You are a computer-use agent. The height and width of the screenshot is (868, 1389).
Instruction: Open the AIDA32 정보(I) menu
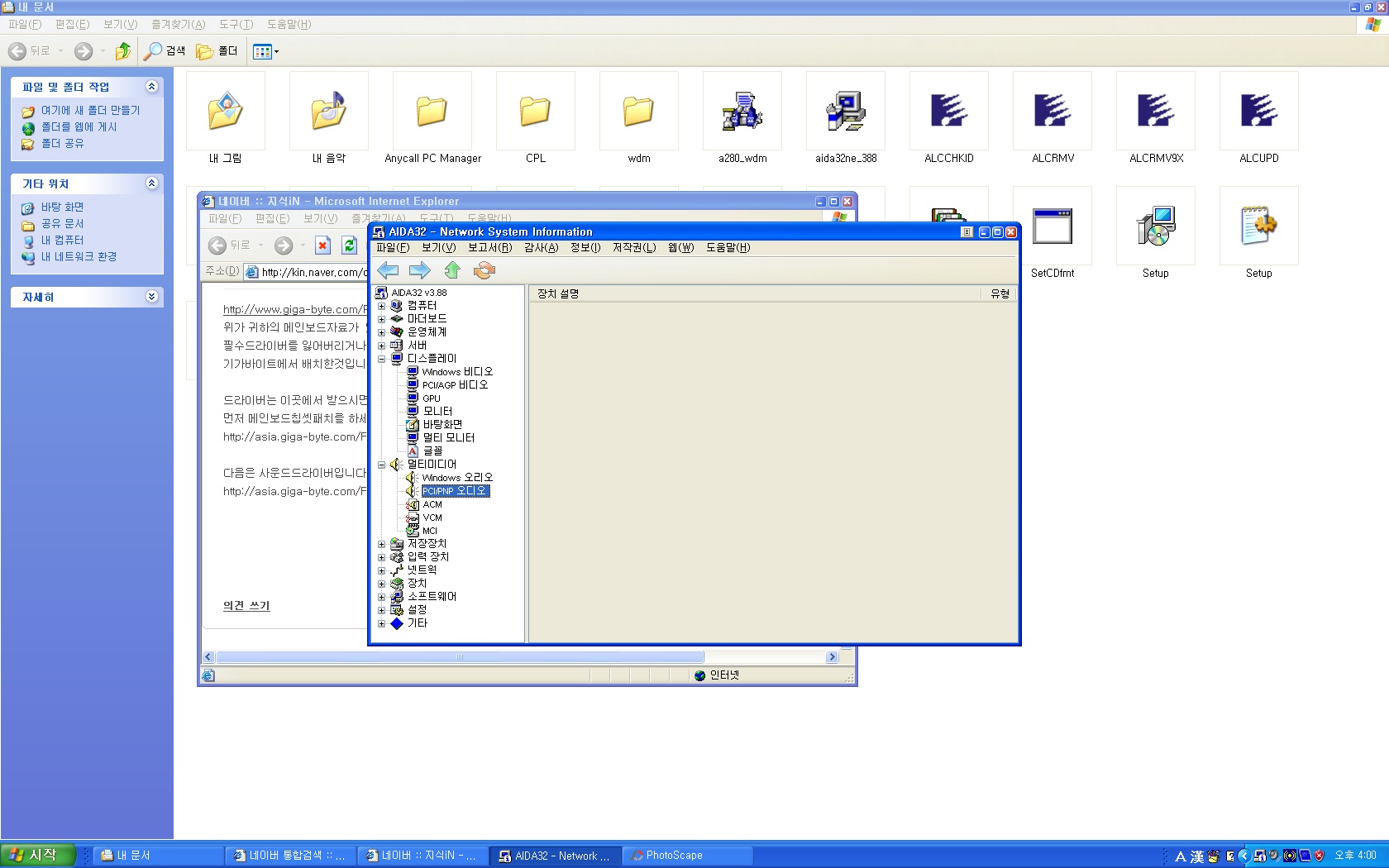pyautogui.click(x=585, y=248)
